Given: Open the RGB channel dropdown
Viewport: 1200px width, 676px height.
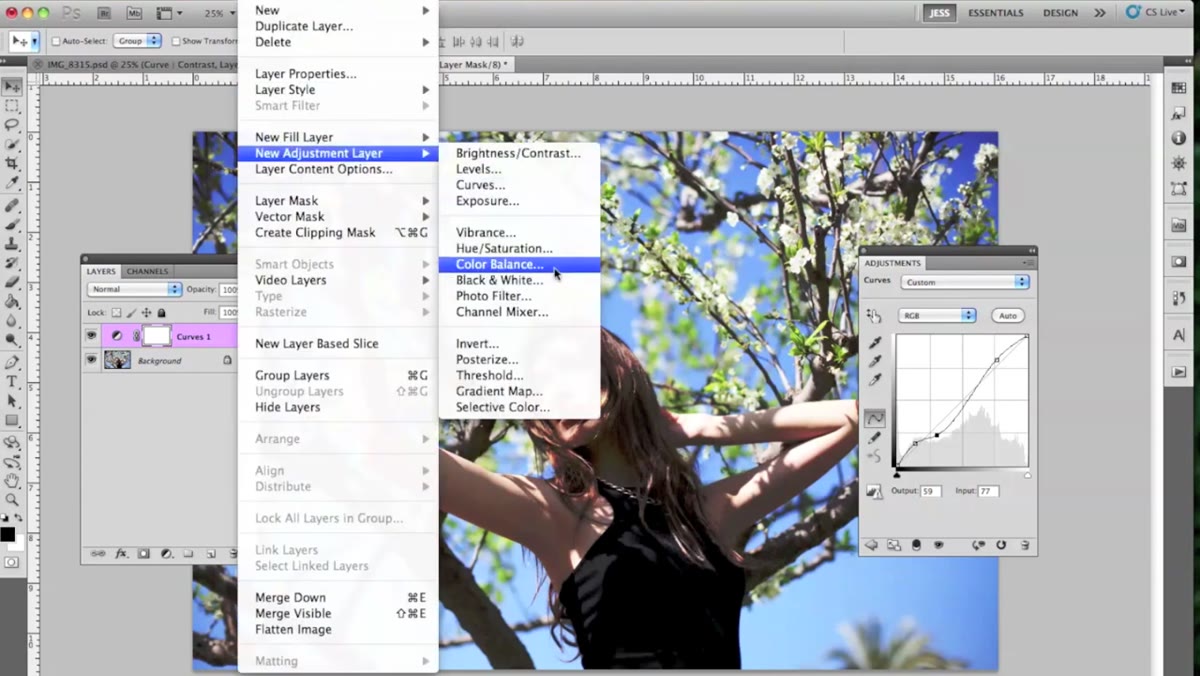Looking at the screenshot, I should point(937,315).
